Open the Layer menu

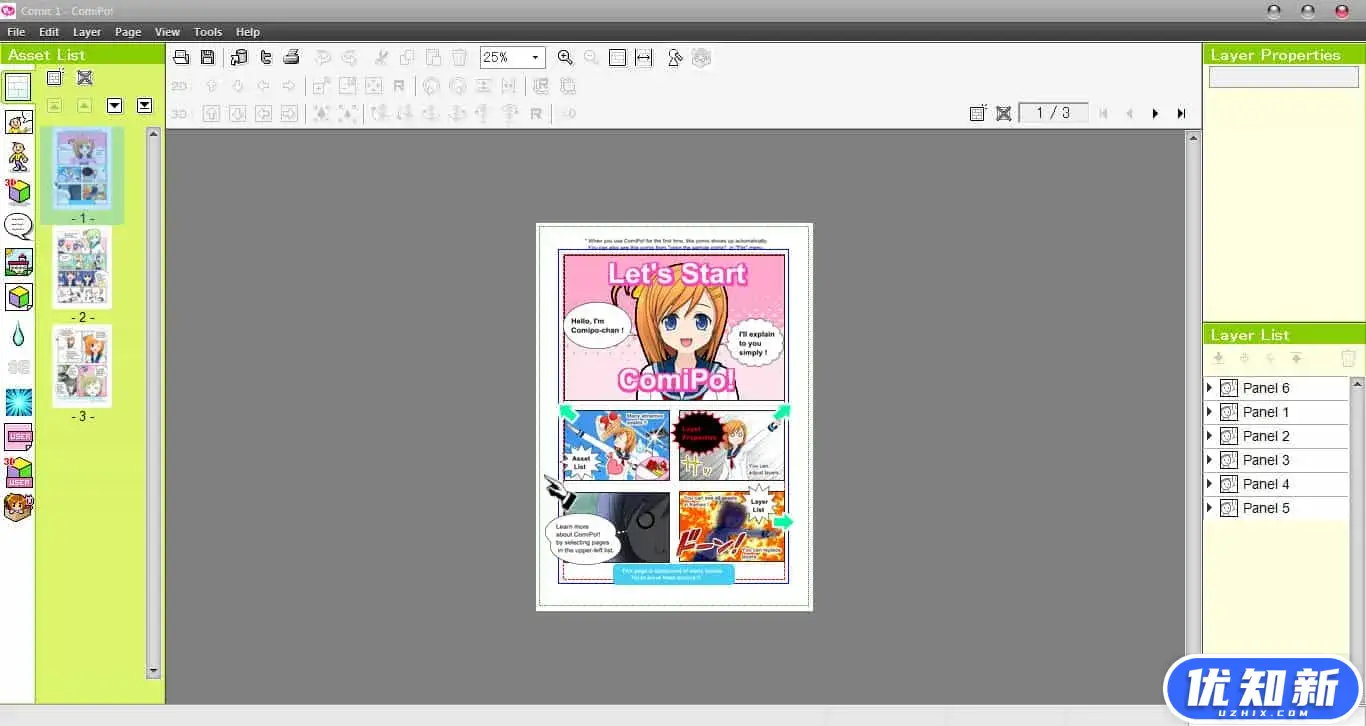pos(87,32)
